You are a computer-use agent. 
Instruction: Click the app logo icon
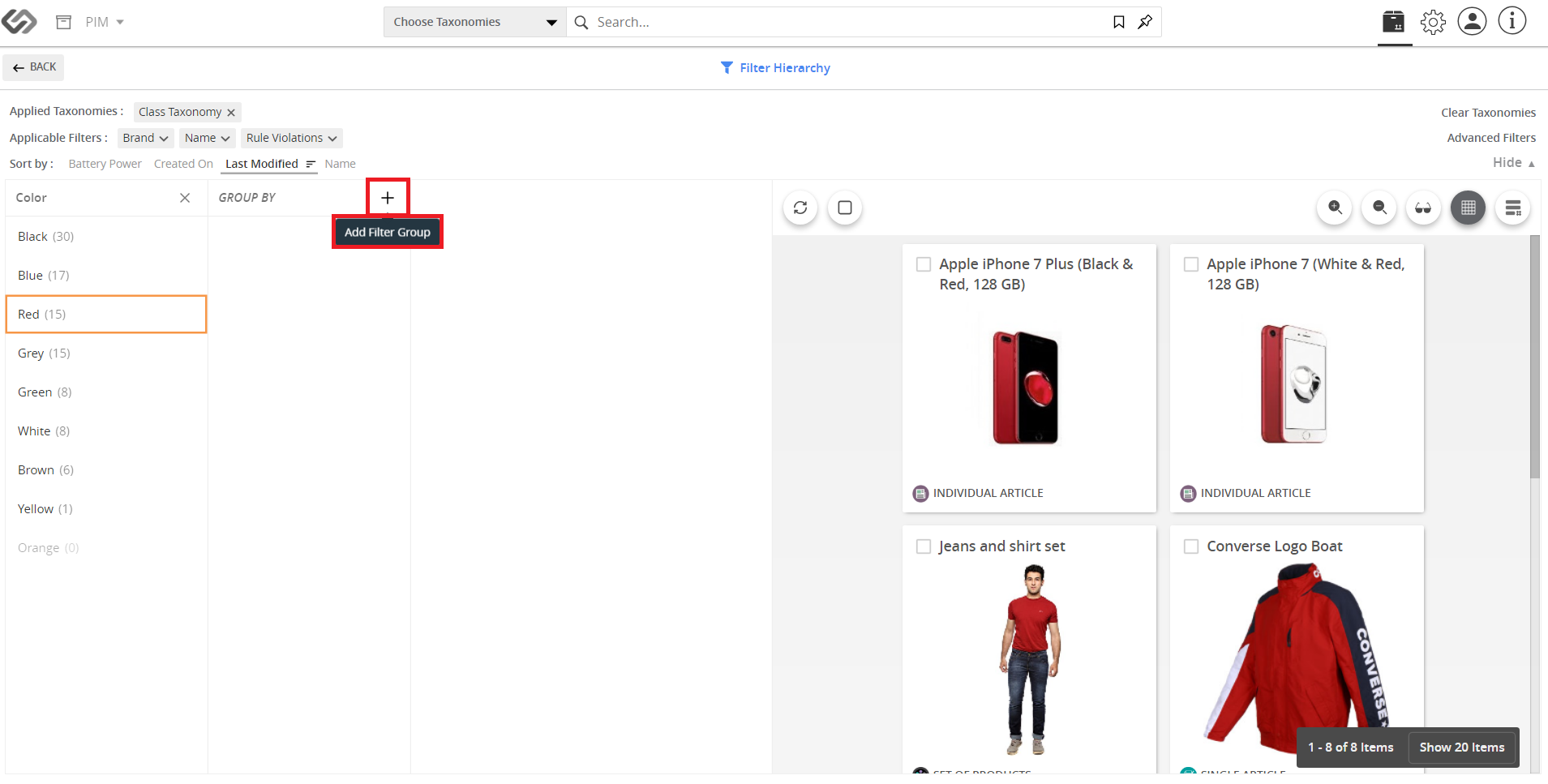pos(19,21)
